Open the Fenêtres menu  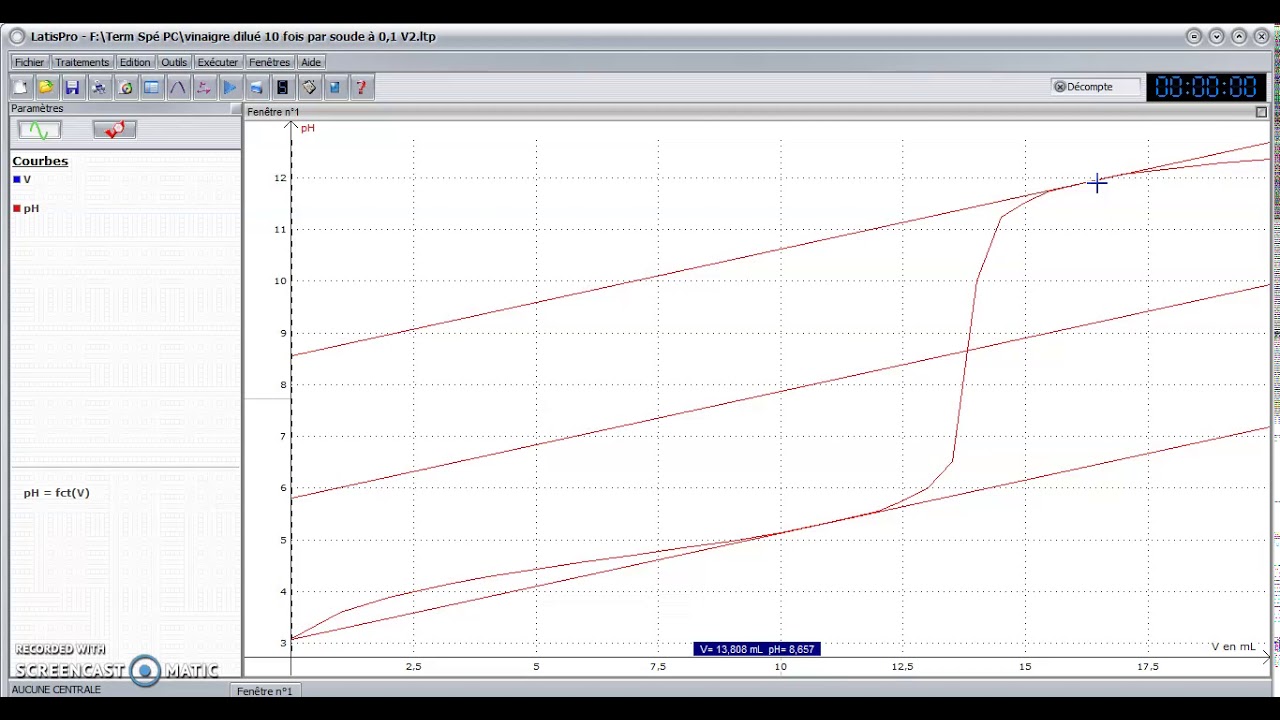[x=269, y=62]
